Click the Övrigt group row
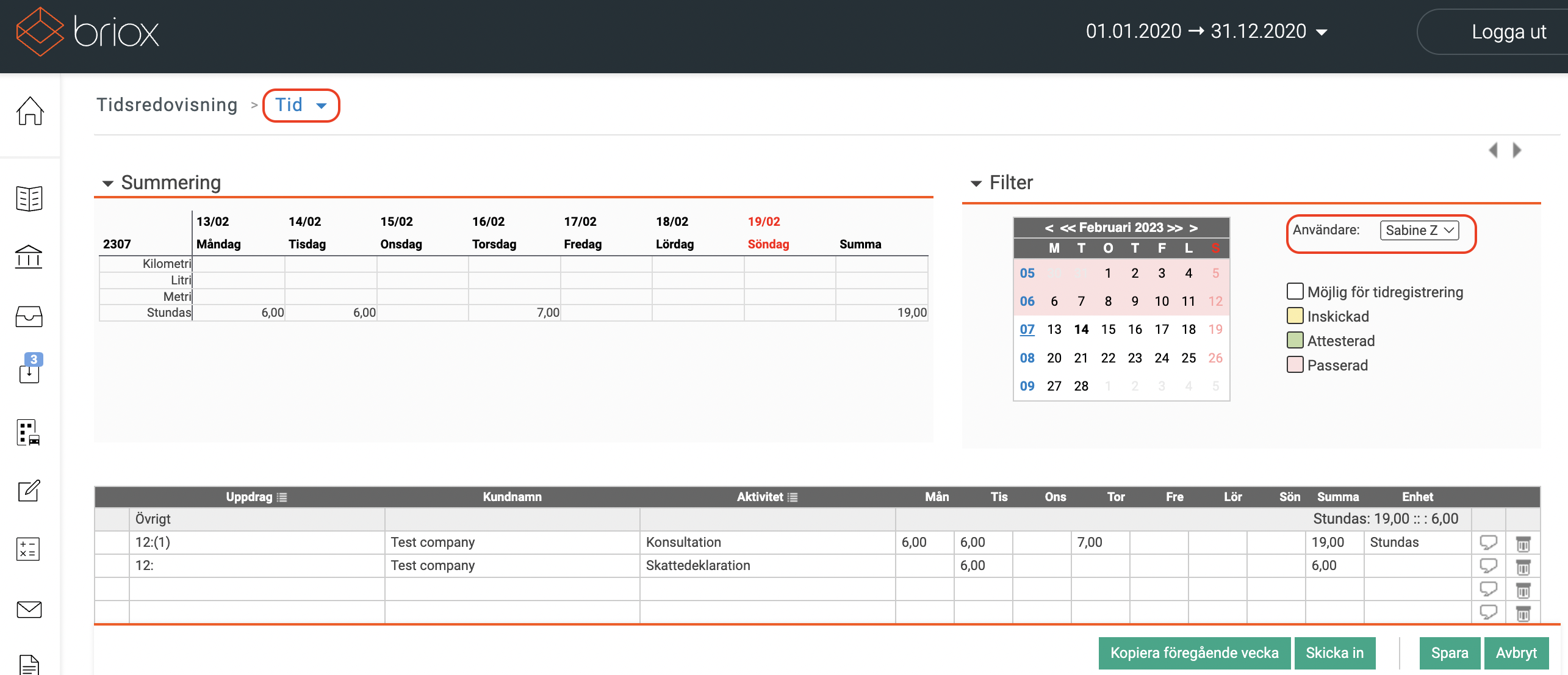Image resolution: width=1568 pixels, height=675 pixels. [x=818, y=519]
